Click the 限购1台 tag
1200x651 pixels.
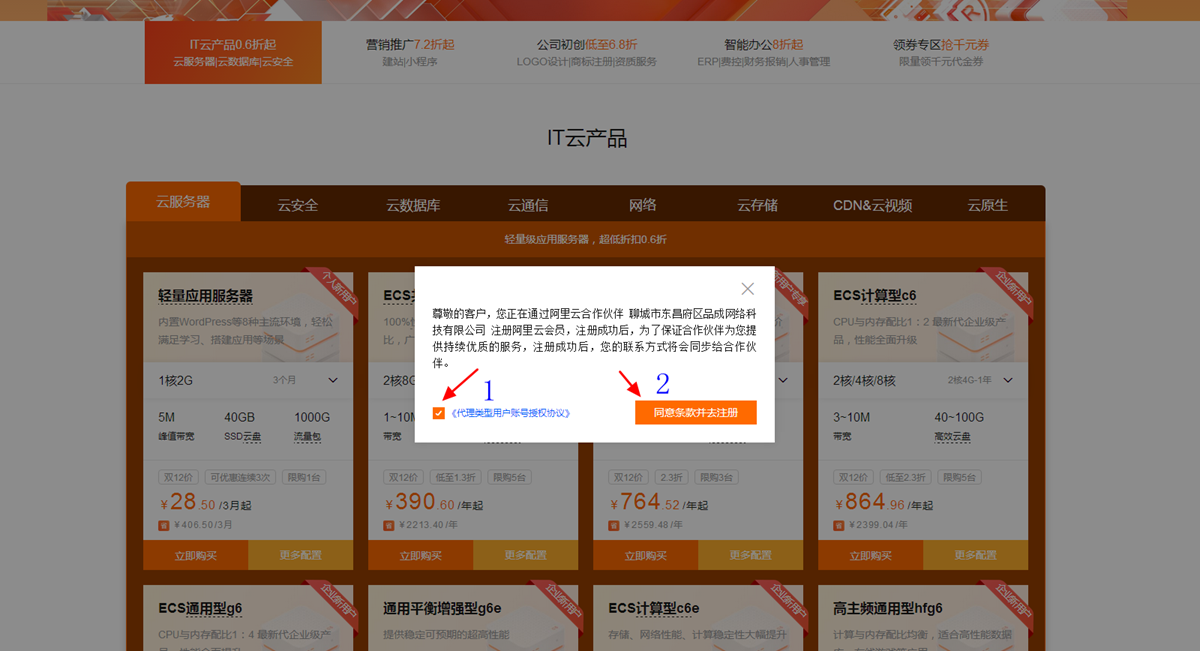coord(304,477)
